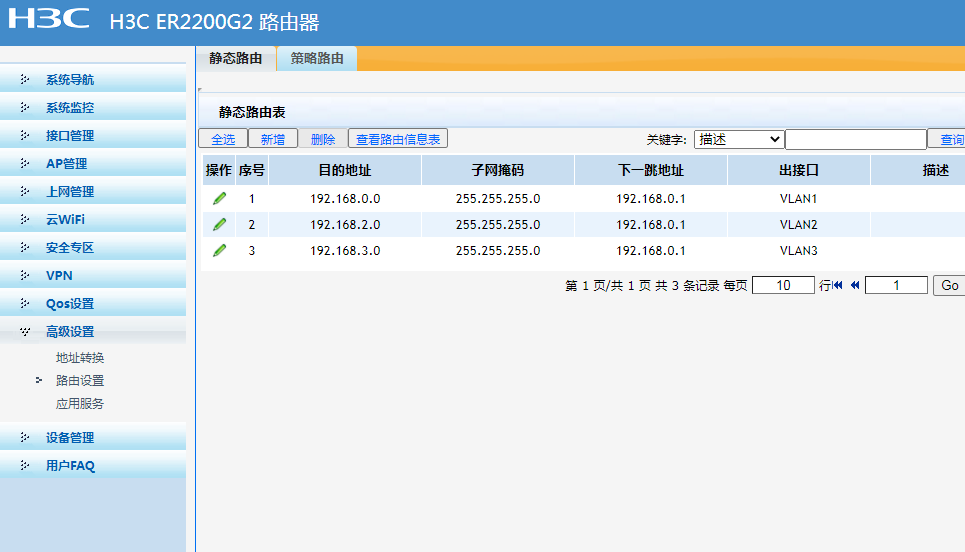Collapse the 高级设置 menu
Screen dimensions: 965x552
pyautogui.click(x=93, y=332)
